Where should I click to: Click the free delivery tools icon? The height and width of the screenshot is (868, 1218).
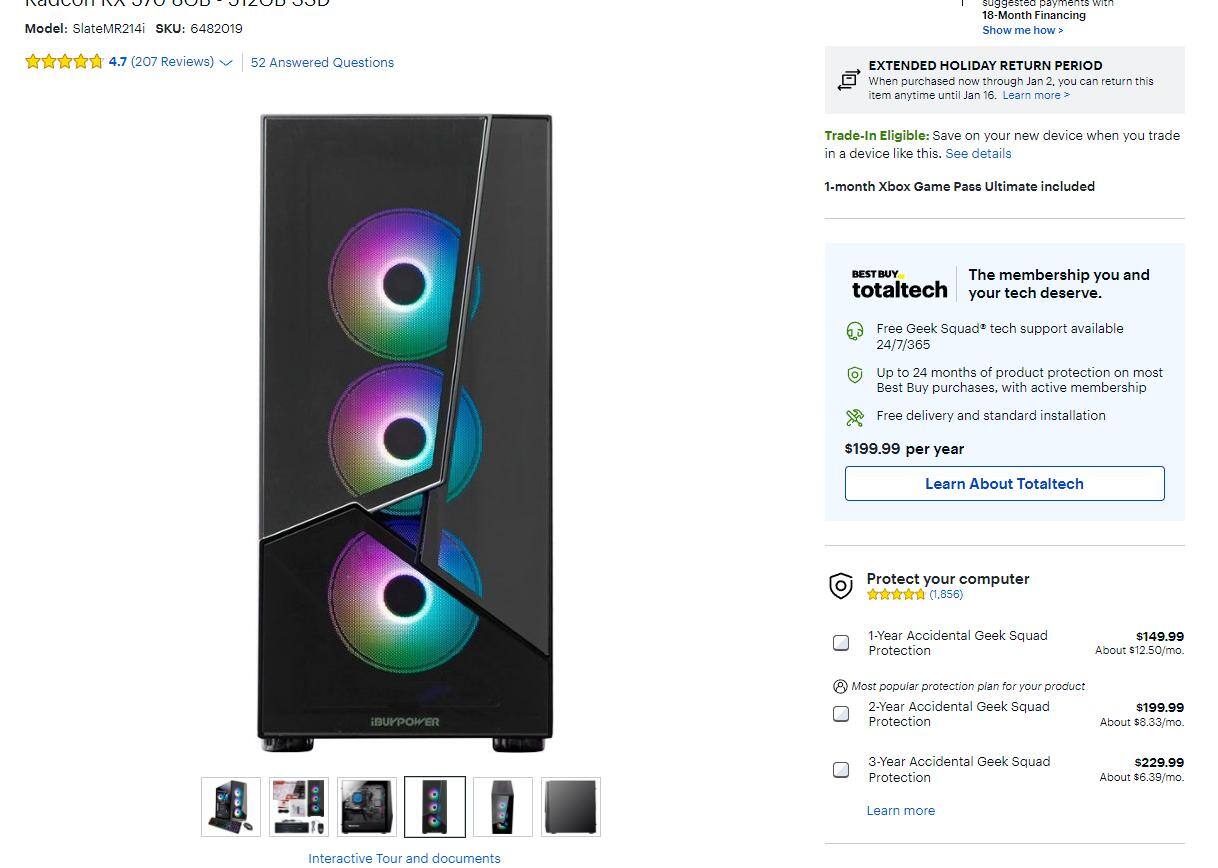point(855,415)
